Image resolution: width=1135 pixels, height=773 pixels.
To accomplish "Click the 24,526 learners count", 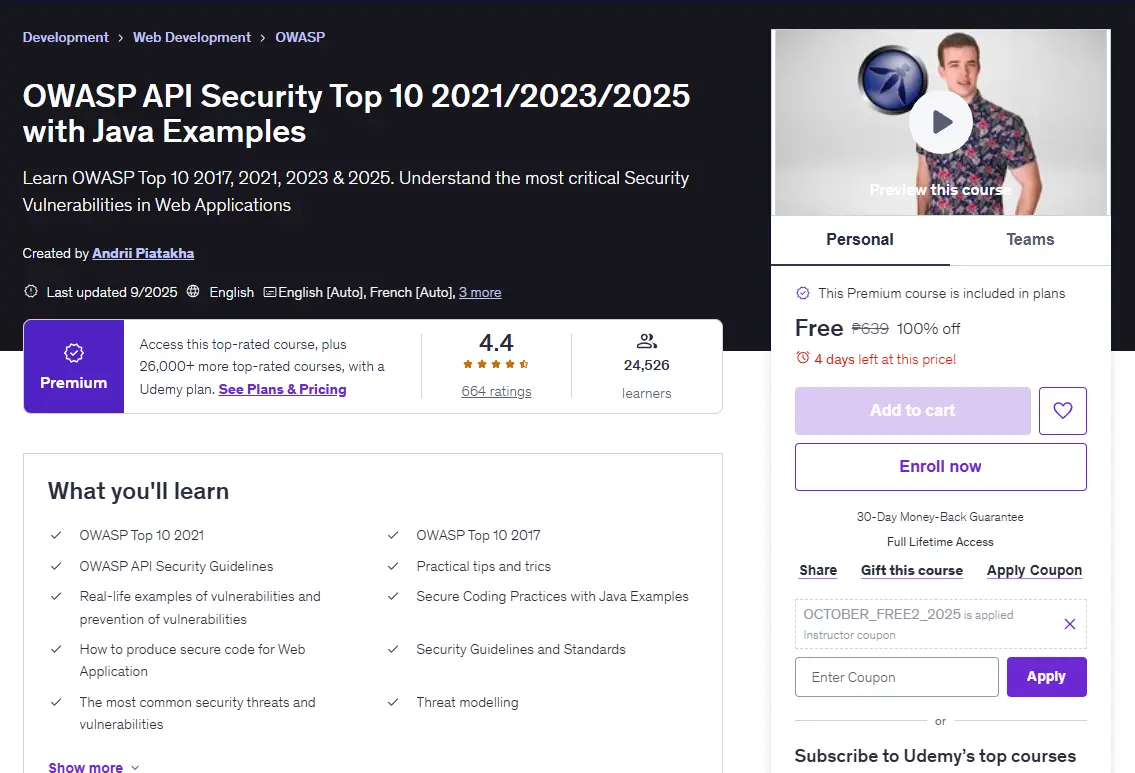I will [646, 366].
